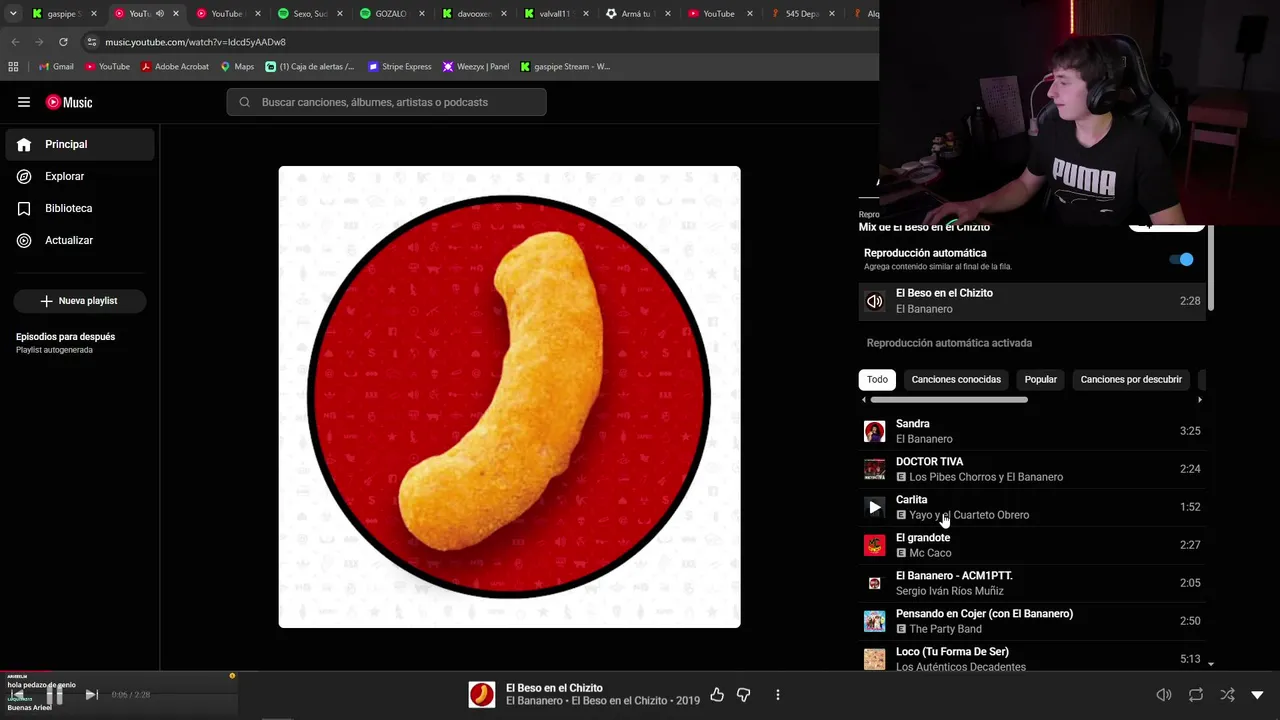Click the address bar URL

pyautogui.click(x=196, y=42)
